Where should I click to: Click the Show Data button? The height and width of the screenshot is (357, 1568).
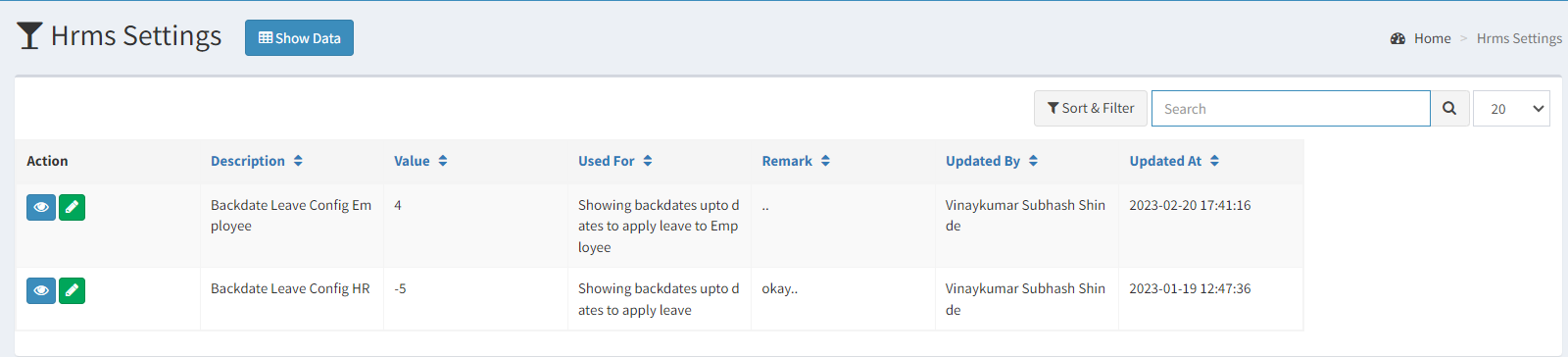pyautogui.click(x=299, y=38)
